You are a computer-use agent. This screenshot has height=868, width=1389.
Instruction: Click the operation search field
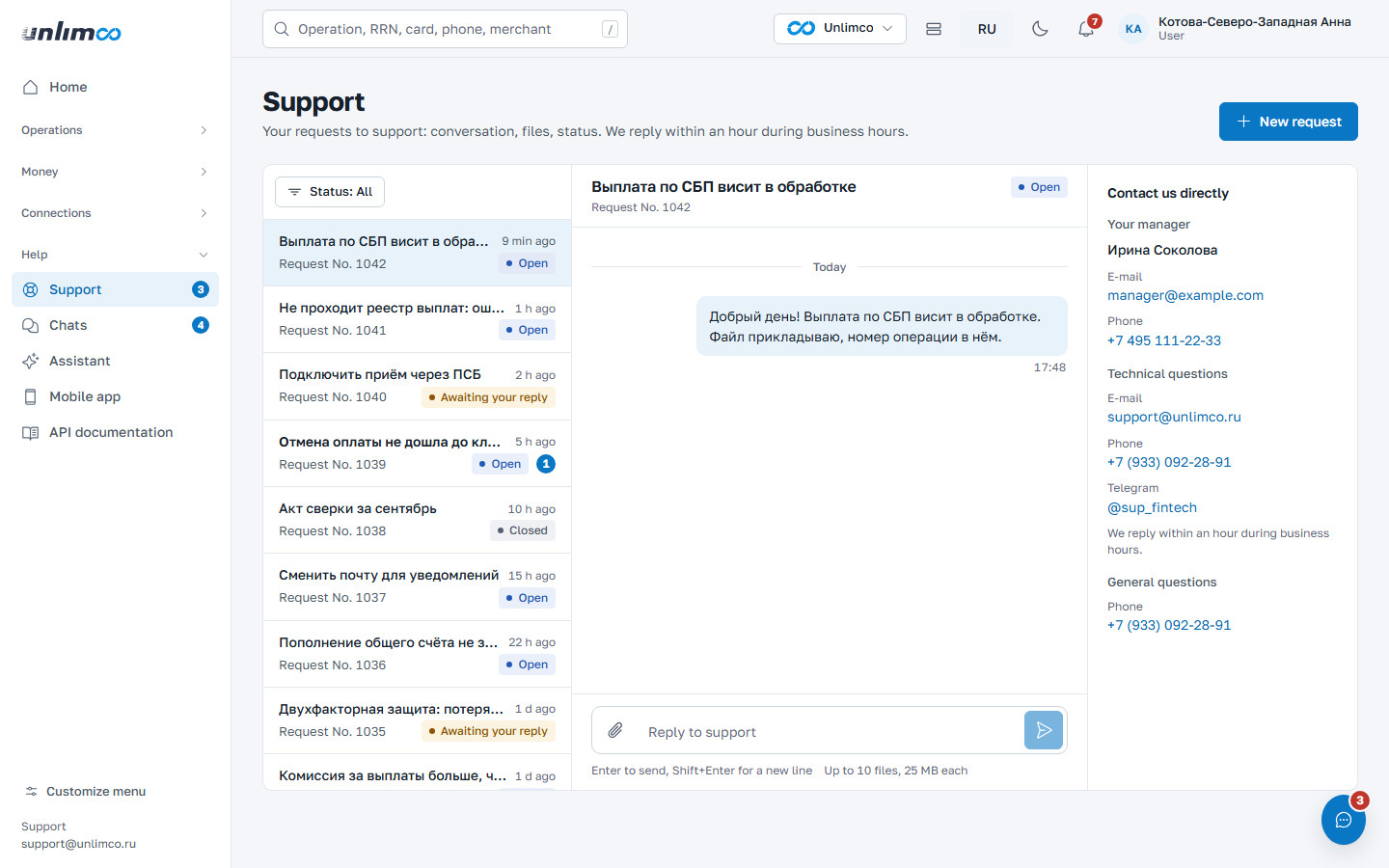(x=445, y=29)
